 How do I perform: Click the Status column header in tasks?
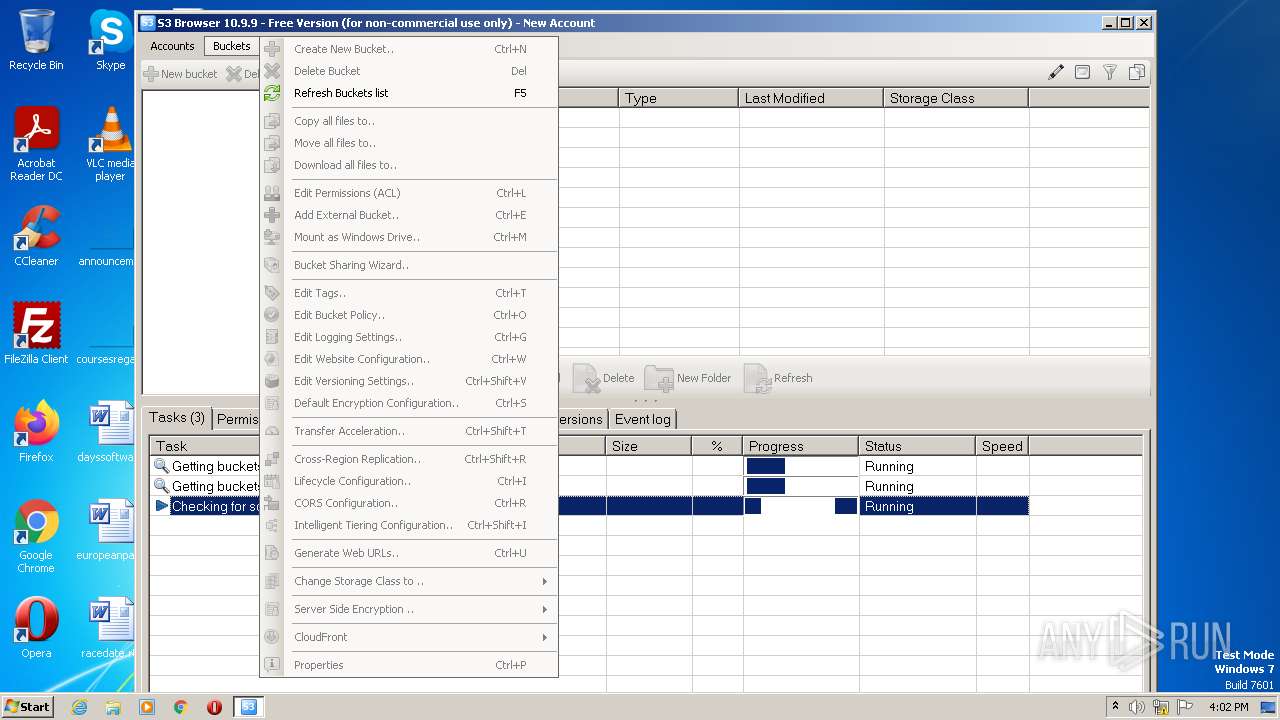917,446
